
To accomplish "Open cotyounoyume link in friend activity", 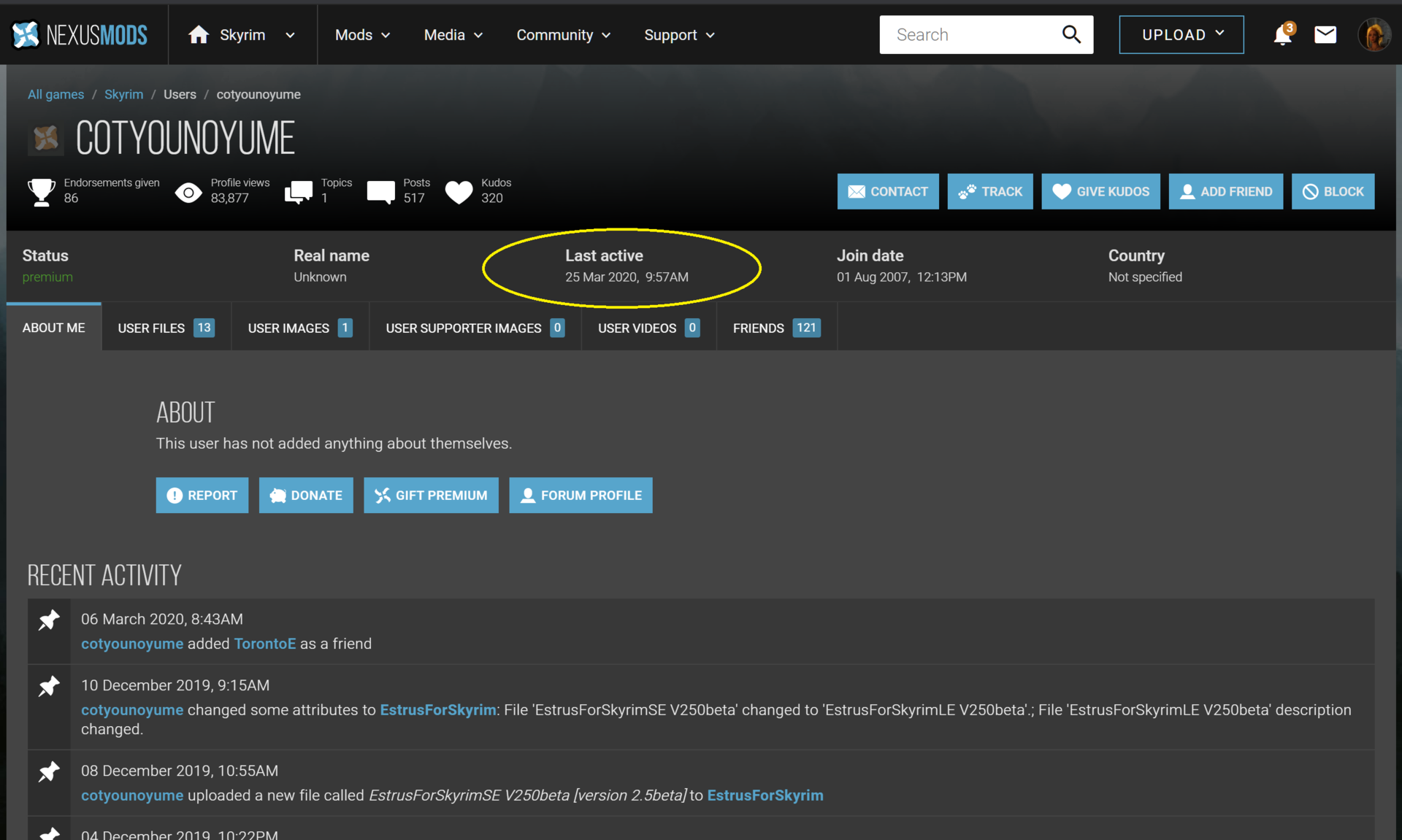I will [132, 644].
